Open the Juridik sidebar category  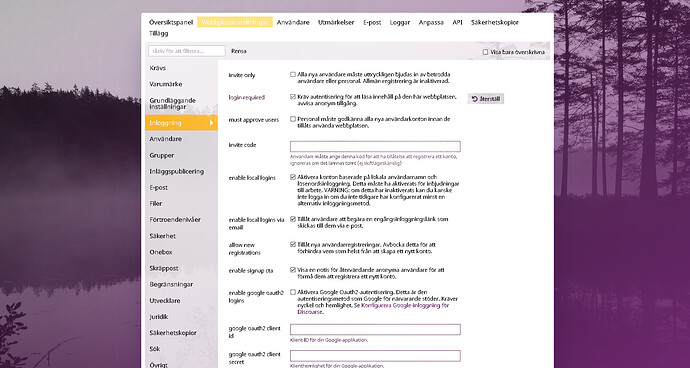181,316
